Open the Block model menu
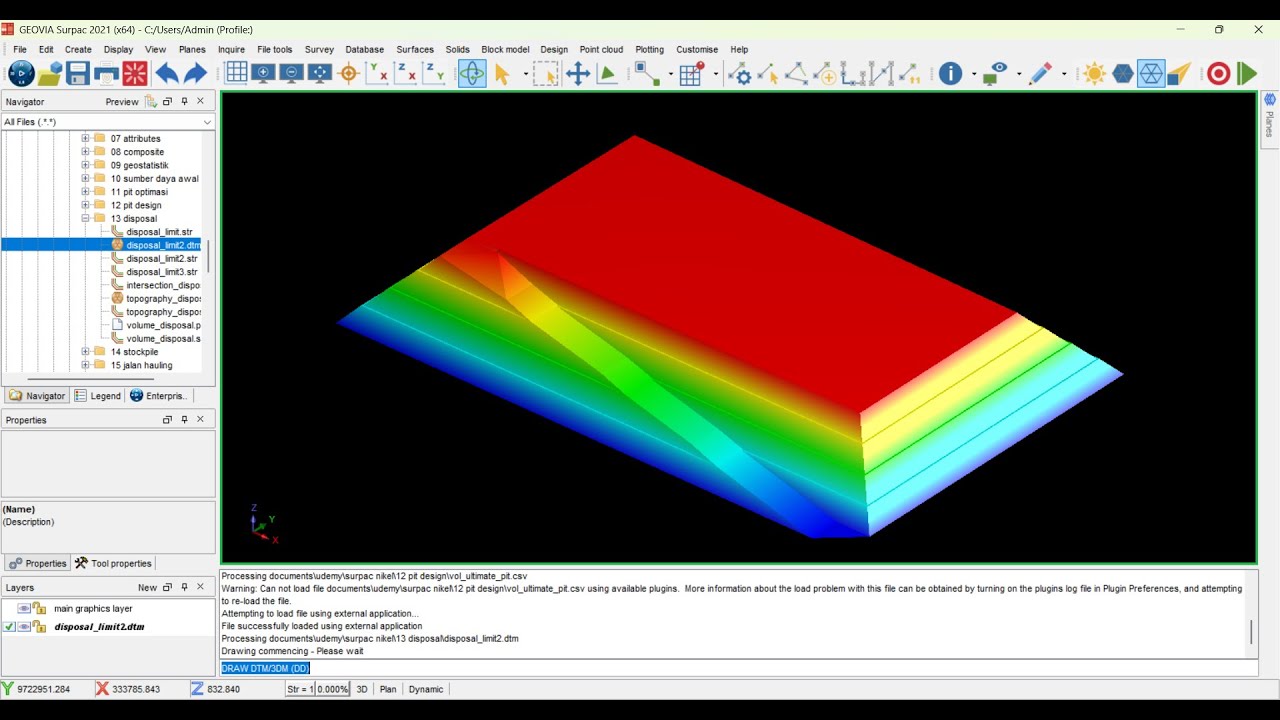Image resolution: width=1280 pixels, height=720 pixels. (x=505, y=49)
